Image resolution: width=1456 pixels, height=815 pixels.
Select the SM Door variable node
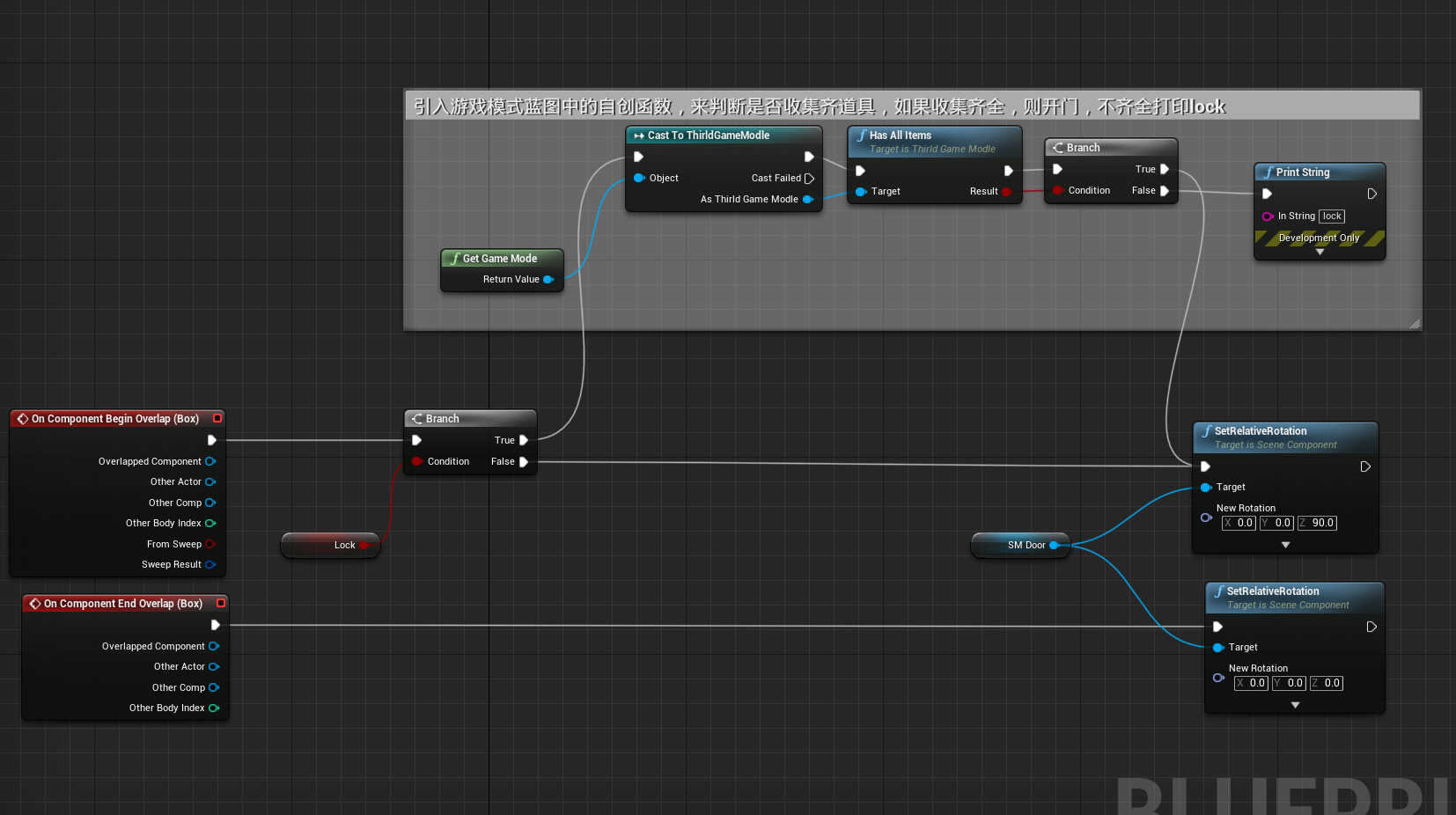[1020, 546]
